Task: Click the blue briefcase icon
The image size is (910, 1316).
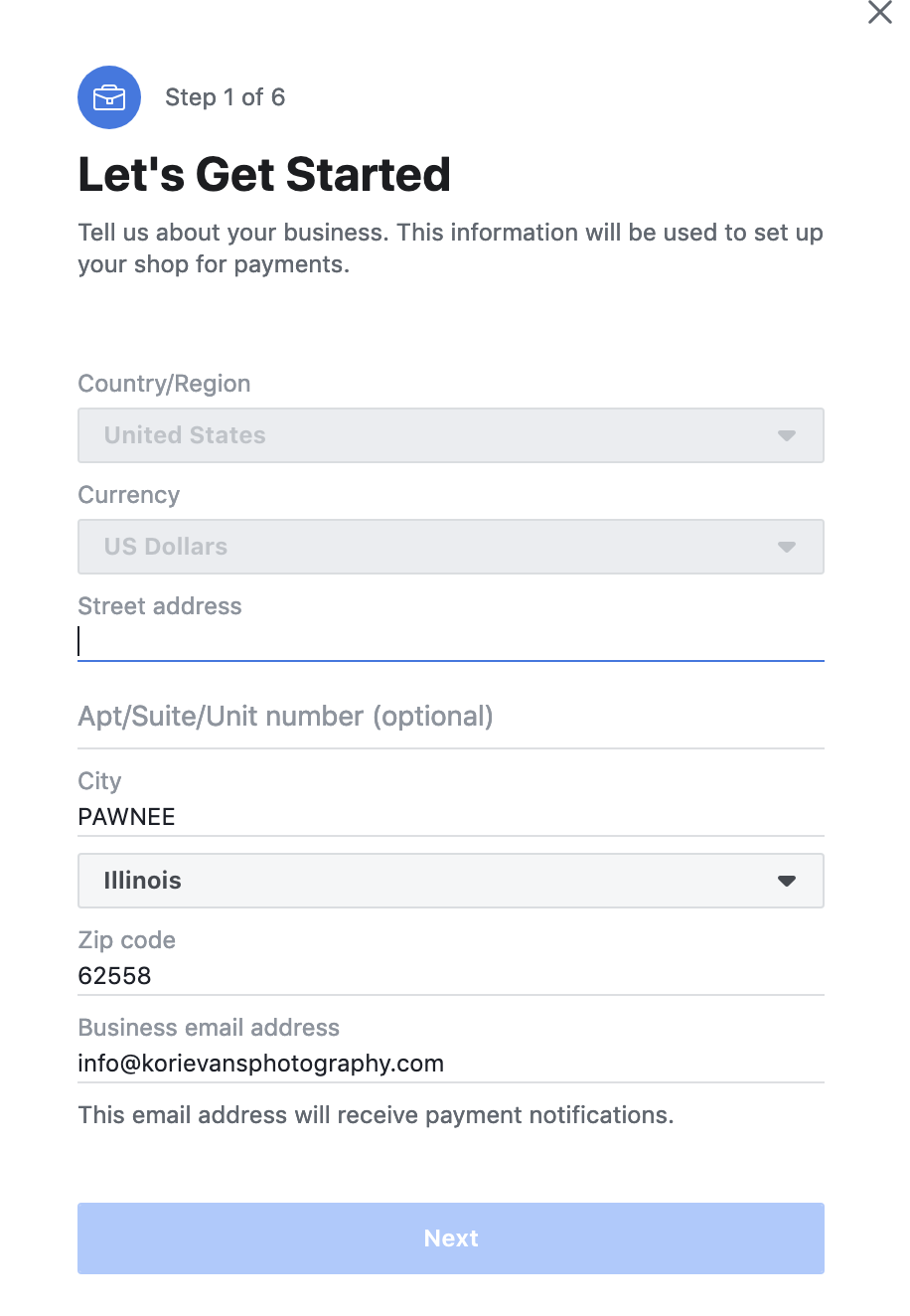Action: click(109, 97)
